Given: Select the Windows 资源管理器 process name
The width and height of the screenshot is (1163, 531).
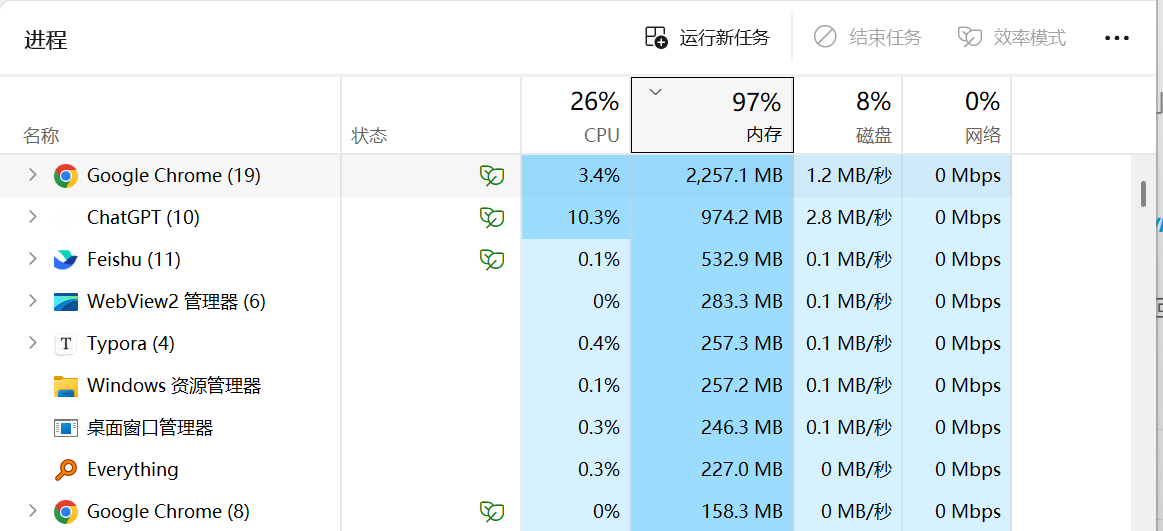Looking at the screenshot, I should [x=174, y=386].
